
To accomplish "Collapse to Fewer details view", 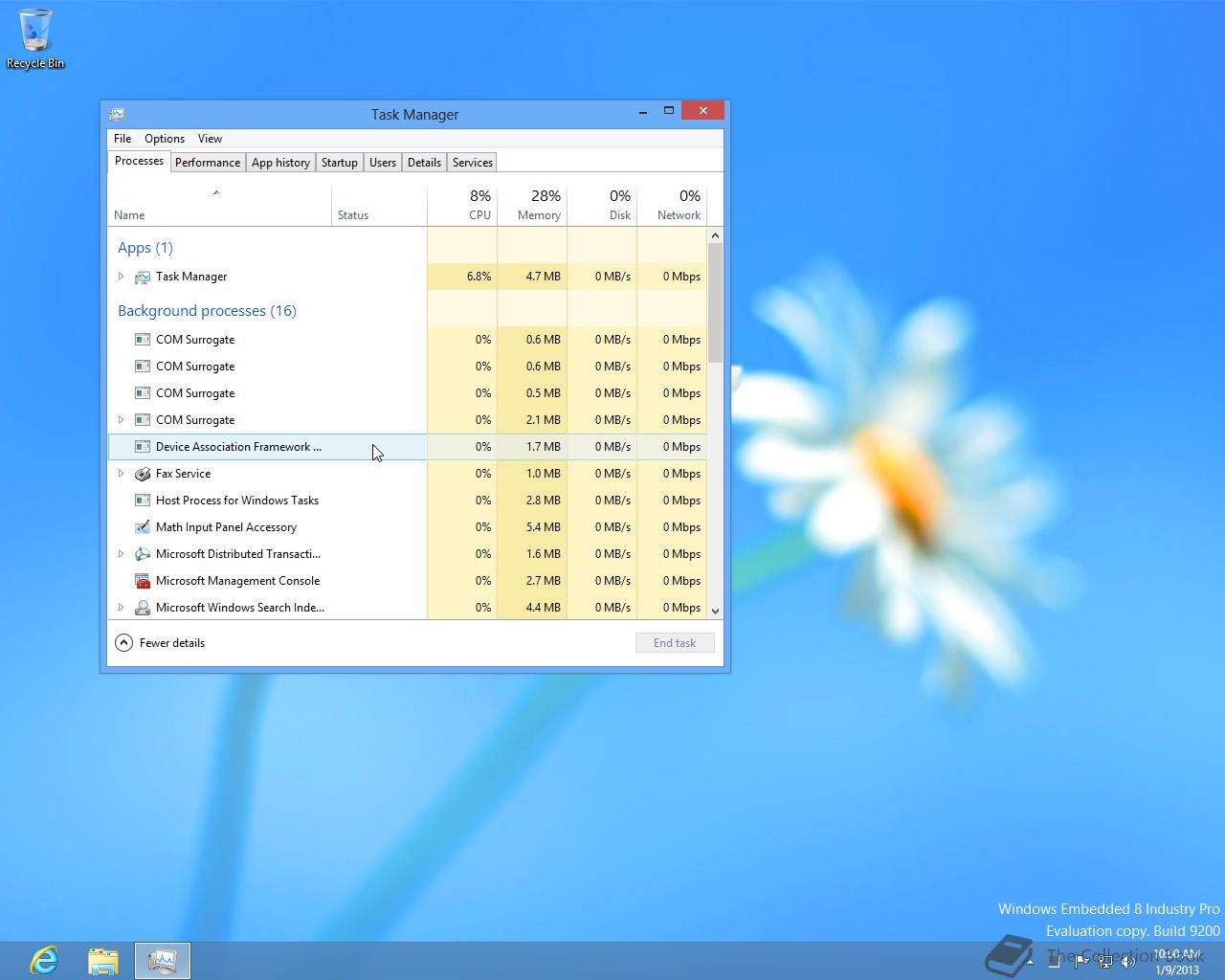I will pyautogui.click(x=160, y=643).
